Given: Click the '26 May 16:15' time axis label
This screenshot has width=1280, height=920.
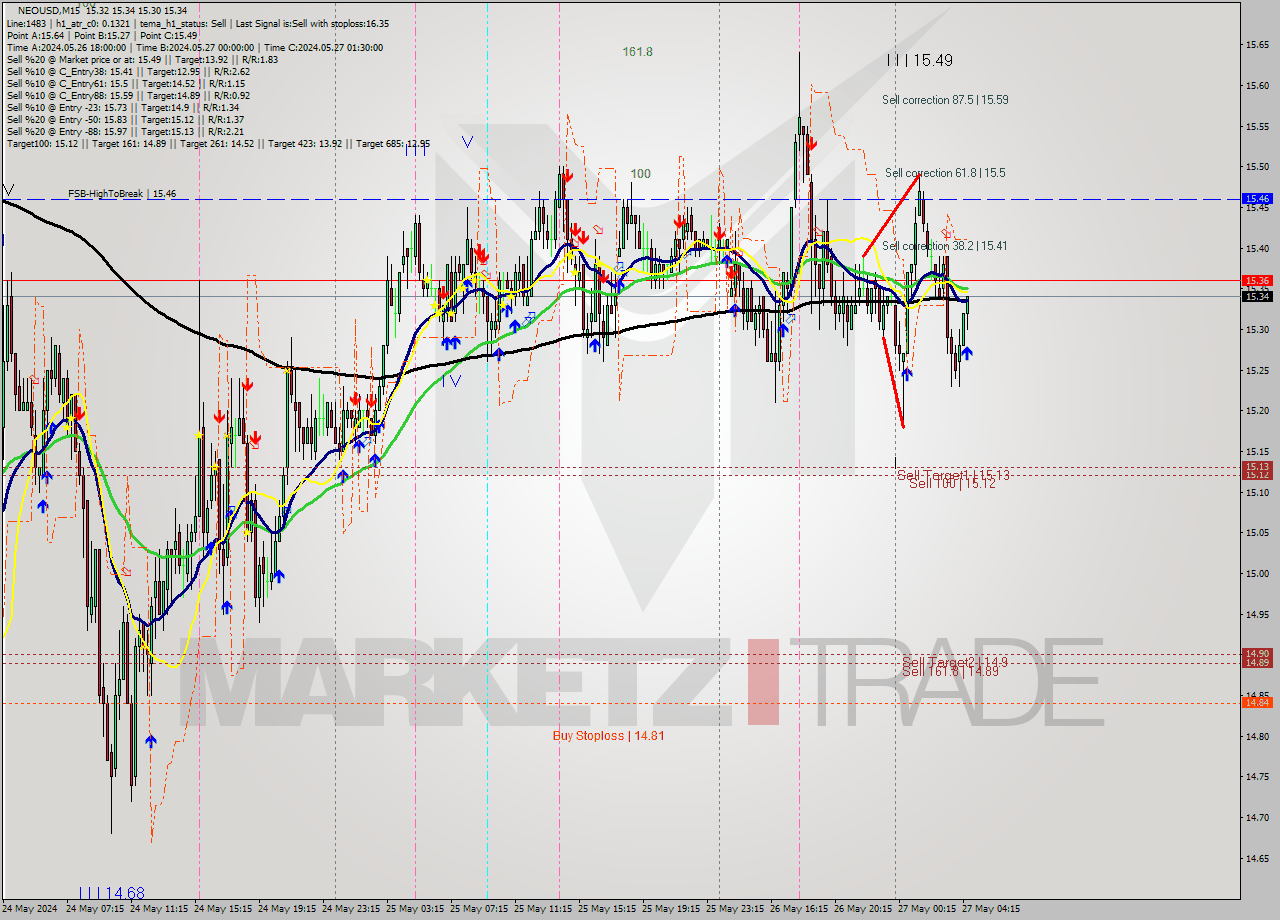Looking at the screenshot, I should [799, 909].
